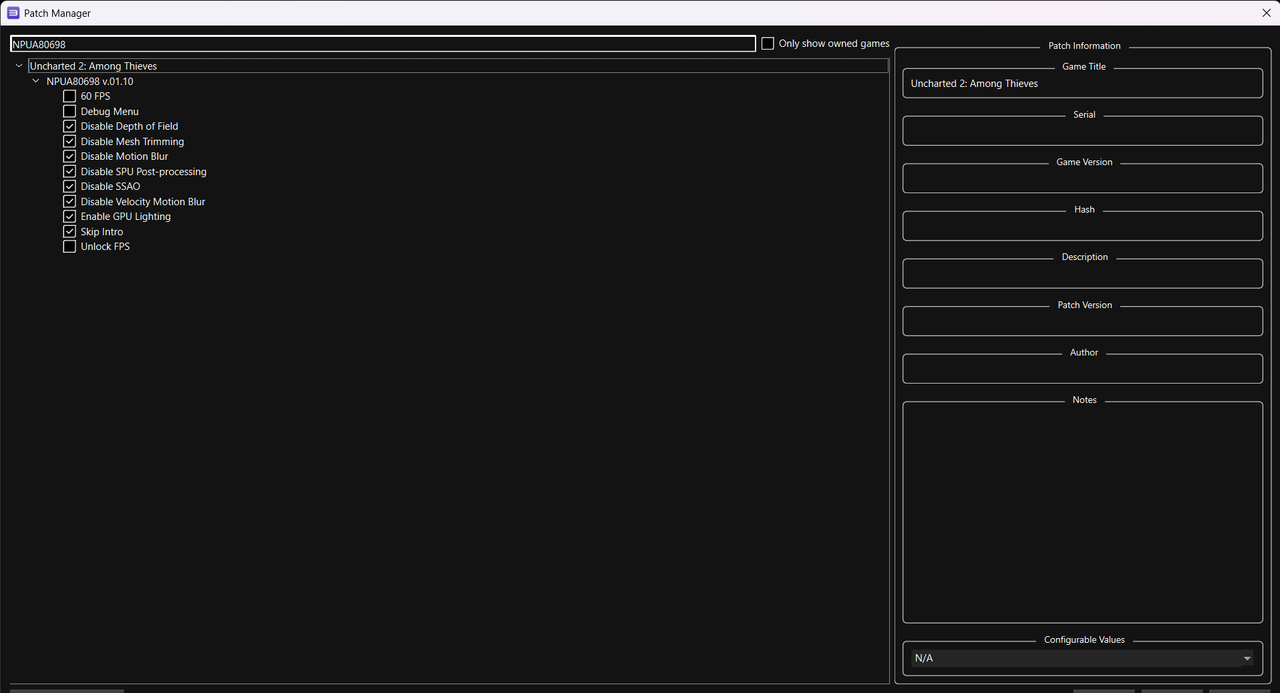Collapse Uncharted 2: Among Thieves tree node
1280x693 pixels.
coord(19,66)
